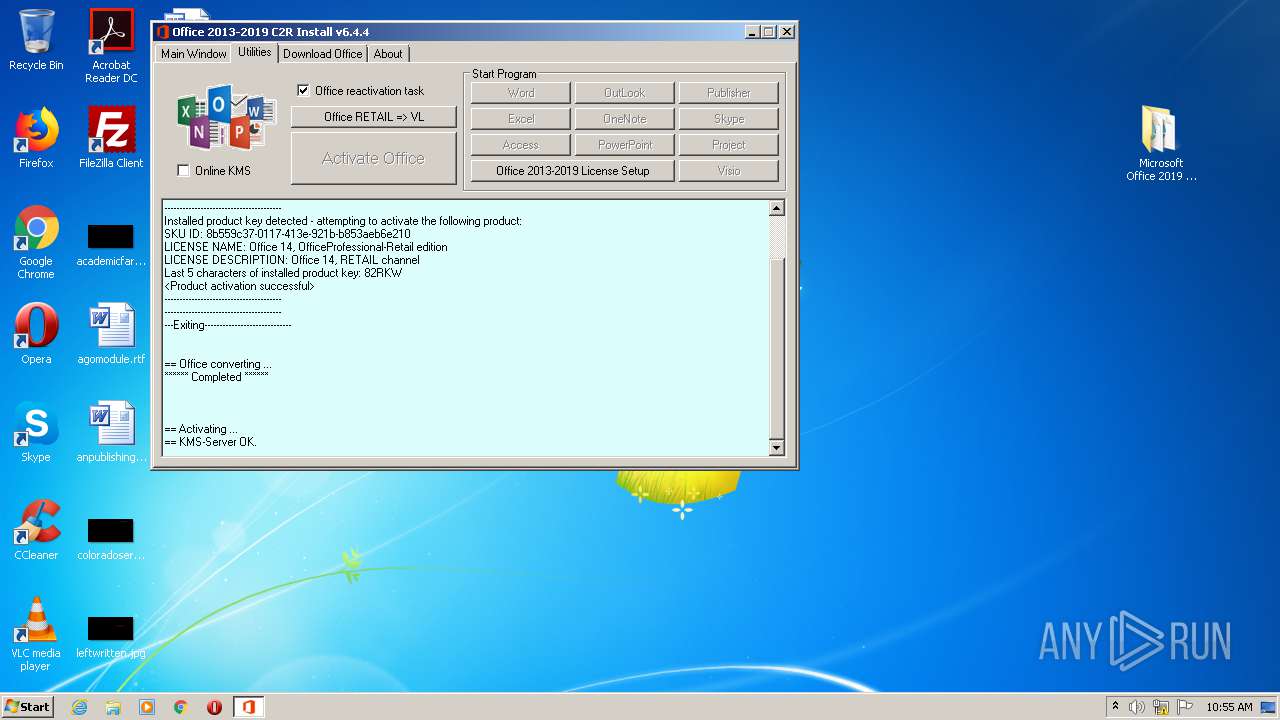Click the Excel start button
The width and height of the screenshot is (1280, 720).
pos(521,119)
